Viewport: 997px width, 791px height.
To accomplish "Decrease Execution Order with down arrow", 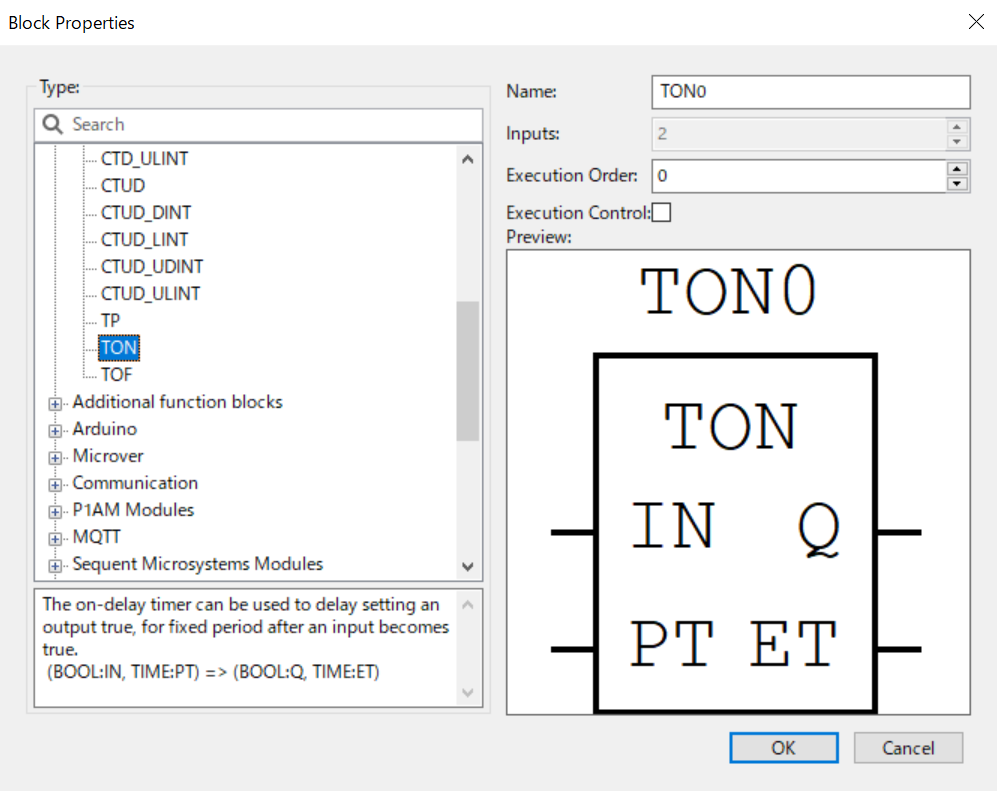I will tap(958, 183).
